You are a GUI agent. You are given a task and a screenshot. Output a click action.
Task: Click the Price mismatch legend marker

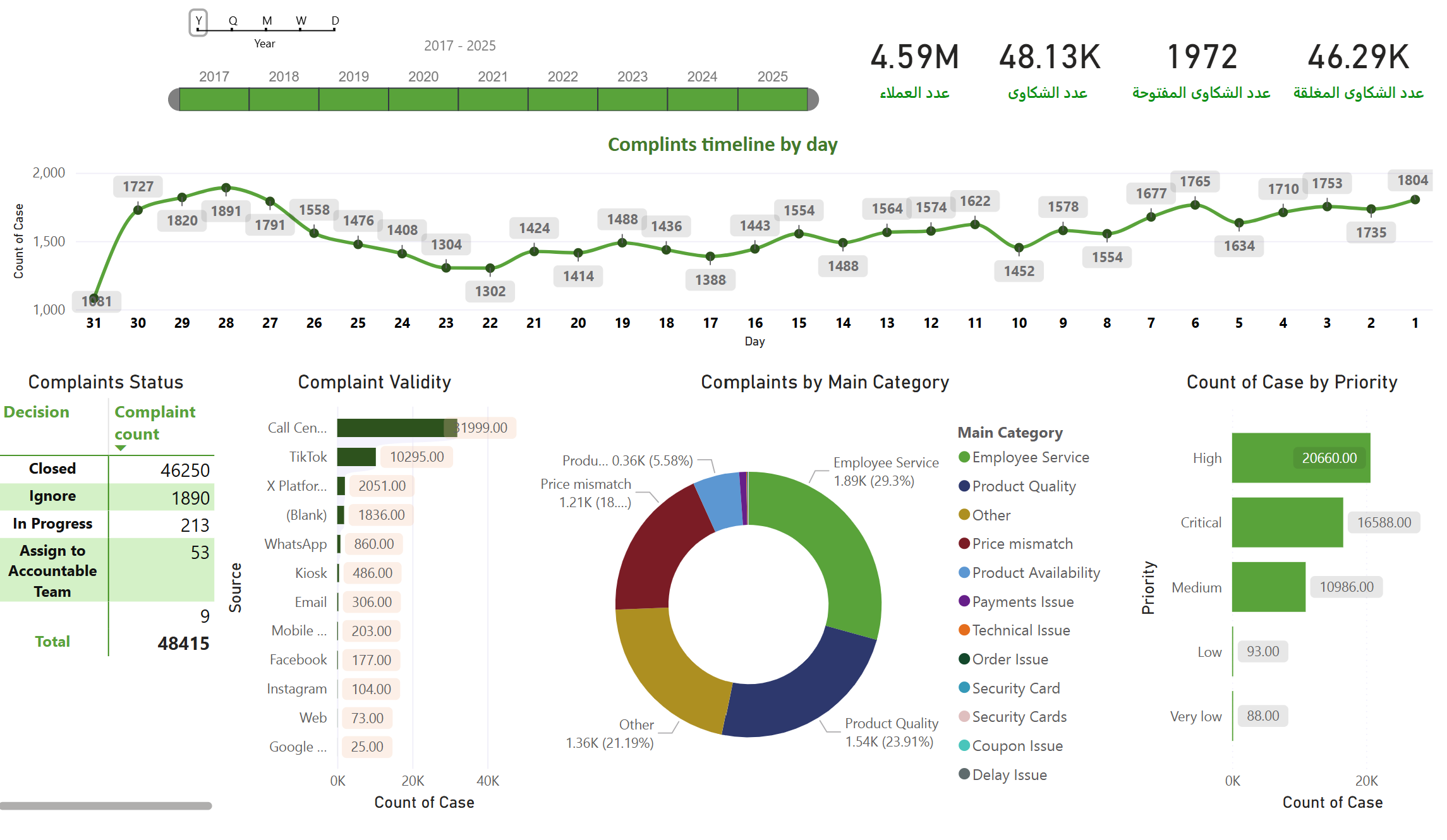tap(964, 543)
